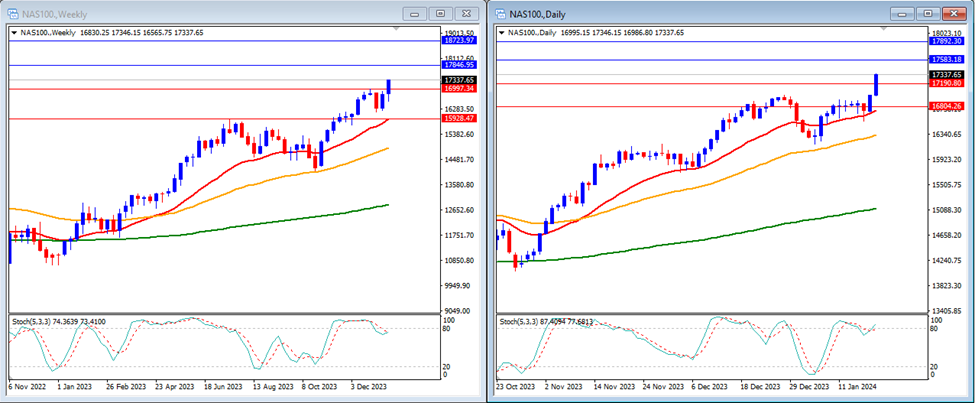Click the 1 Jan 2023 date label
The height and width of the screenshot is (403, 975).
(73, 387)
